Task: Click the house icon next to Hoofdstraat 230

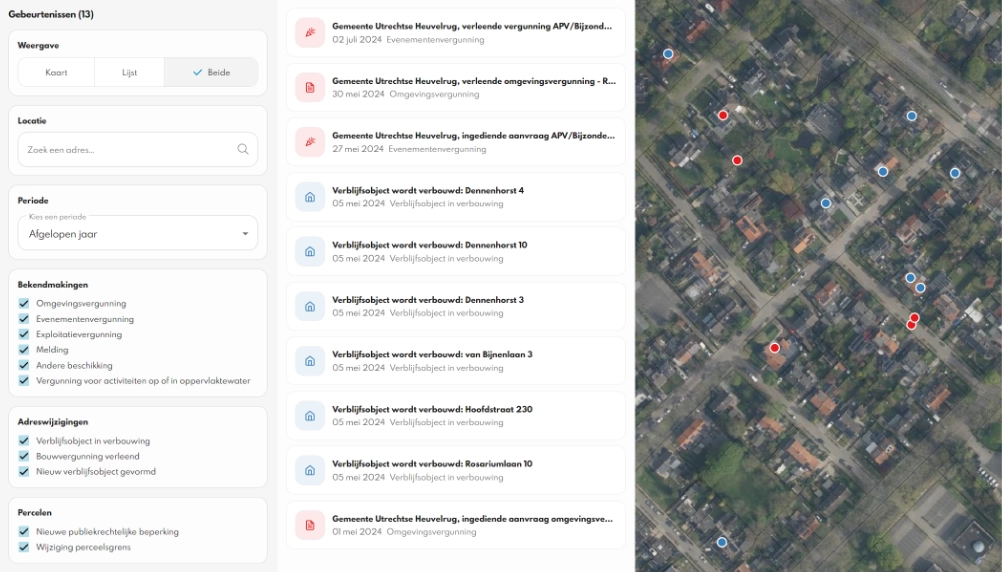Action: click(310, 415)
